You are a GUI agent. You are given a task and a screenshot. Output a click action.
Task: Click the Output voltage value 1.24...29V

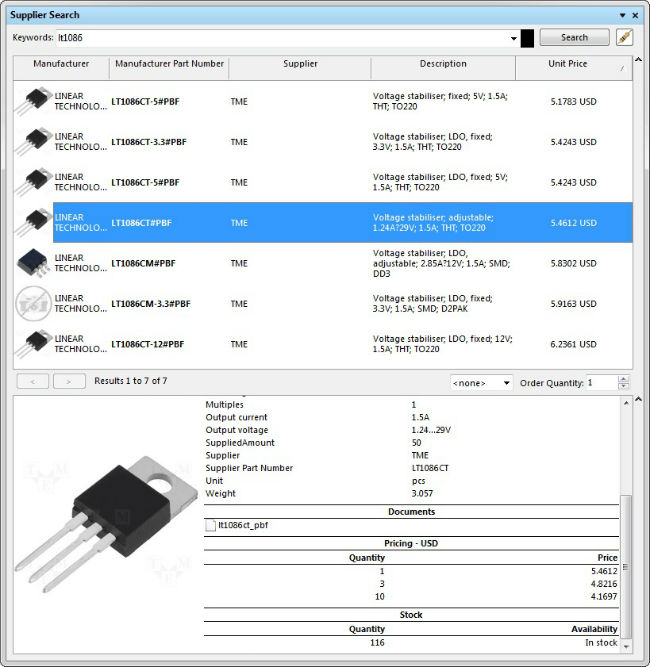[431, 430]
